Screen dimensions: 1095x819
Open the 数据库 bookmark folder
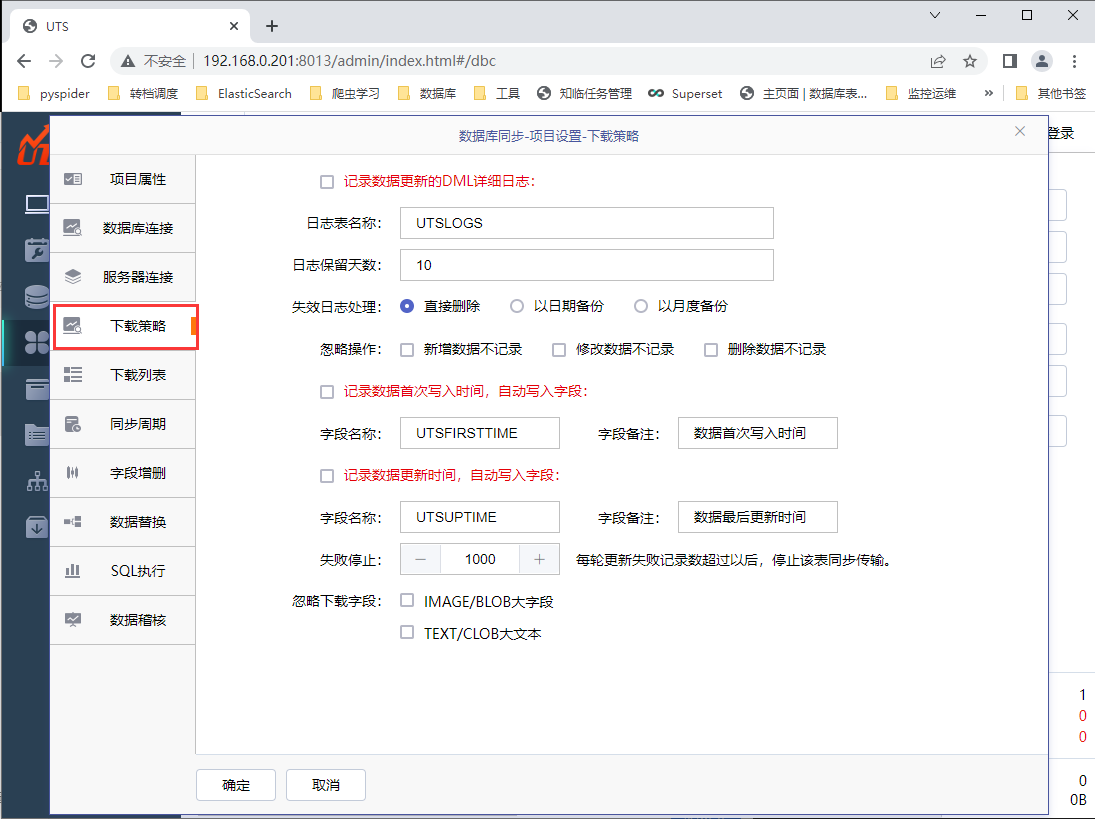[427, 94]
